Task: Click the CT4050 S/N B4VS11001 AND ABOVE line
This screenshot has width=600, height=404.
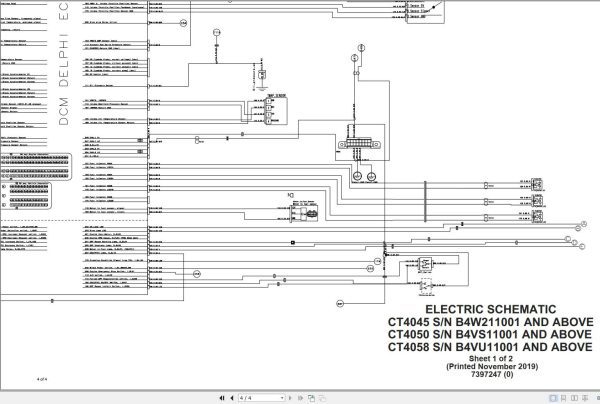Action: tap(490, 334)
